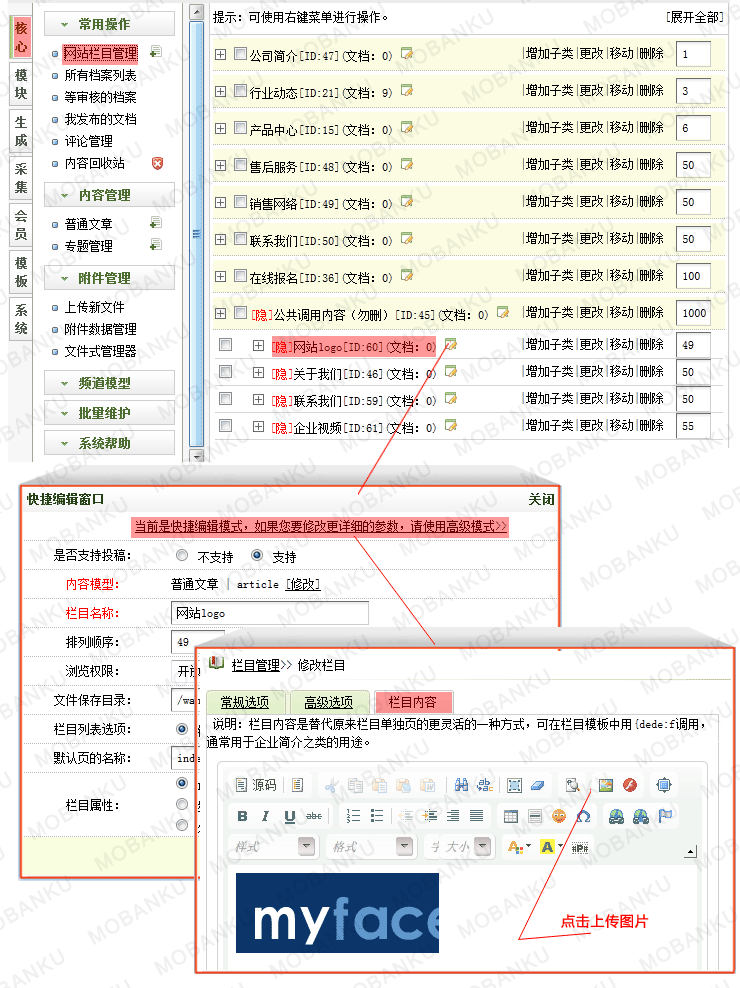Viewport: 740px width, 988px height.
Task: Click the horizontal line icon in editor
Action: click(535, 817)
